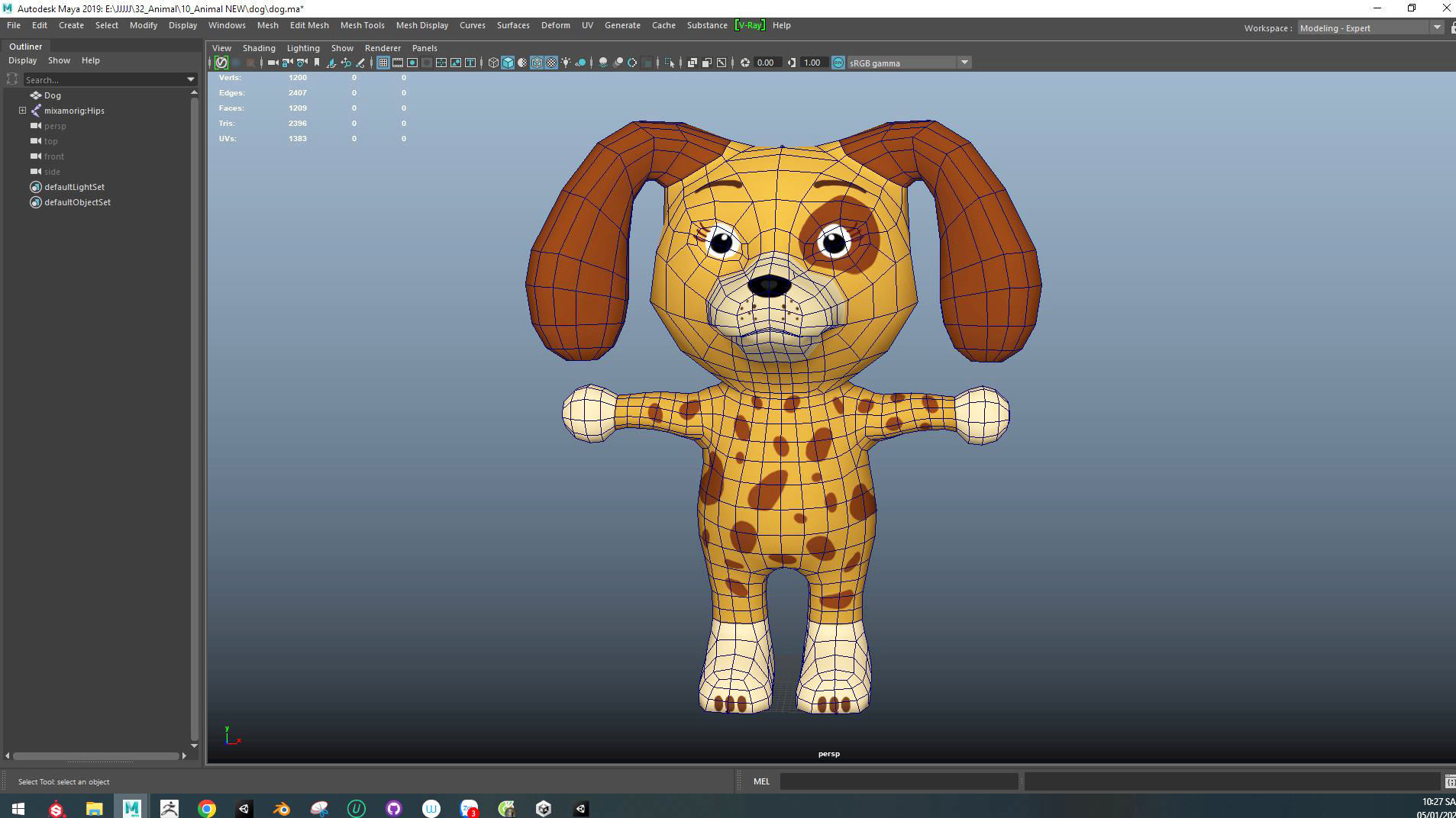Toggle the resolution gate icon
Viewport: 1456px width, 818px height.
[x=412, y=63]
